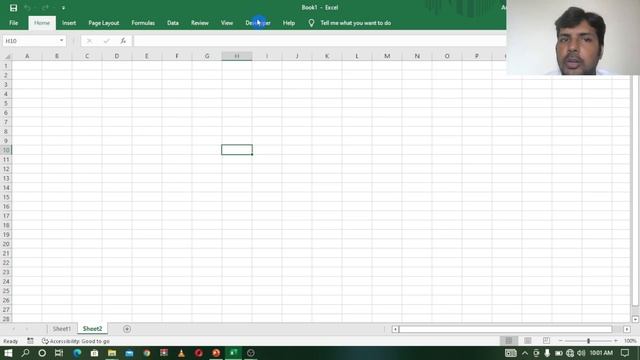
Task: Click the Save icon in the title bar
Action: (x=13, y=8)
